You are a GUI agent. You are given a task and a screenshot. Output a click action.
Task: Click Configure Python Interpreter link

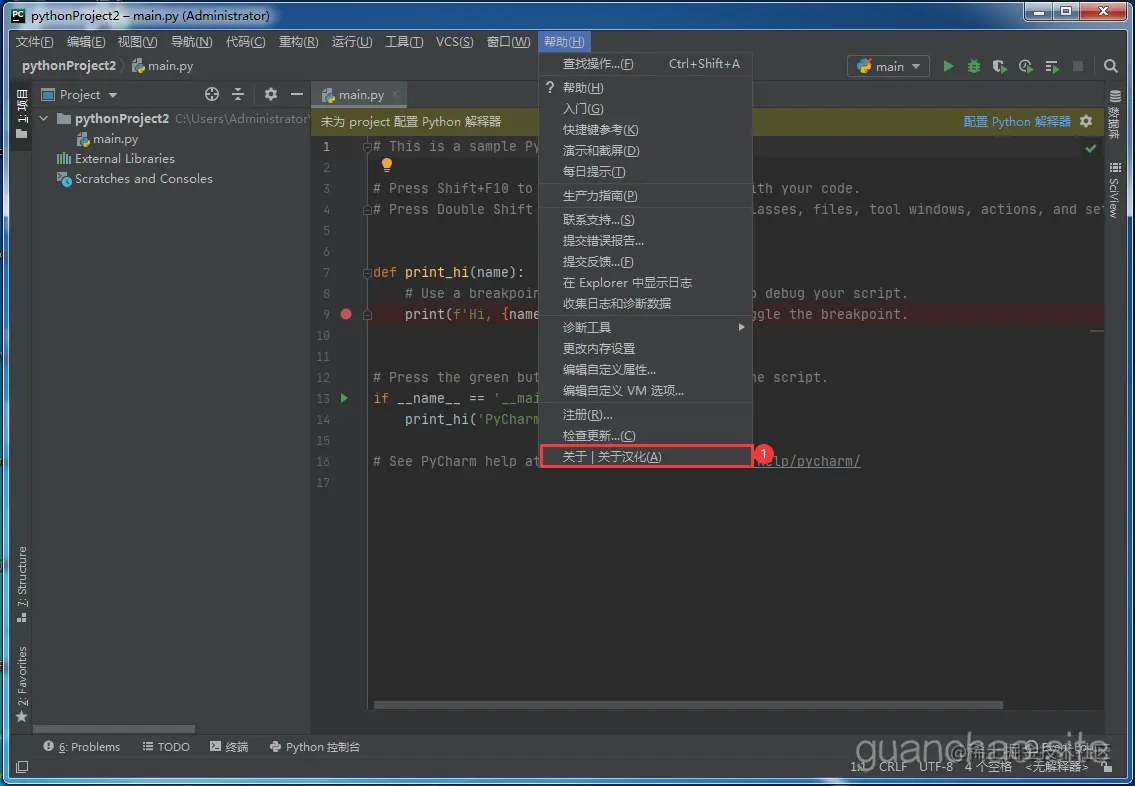pos(1016,121)
